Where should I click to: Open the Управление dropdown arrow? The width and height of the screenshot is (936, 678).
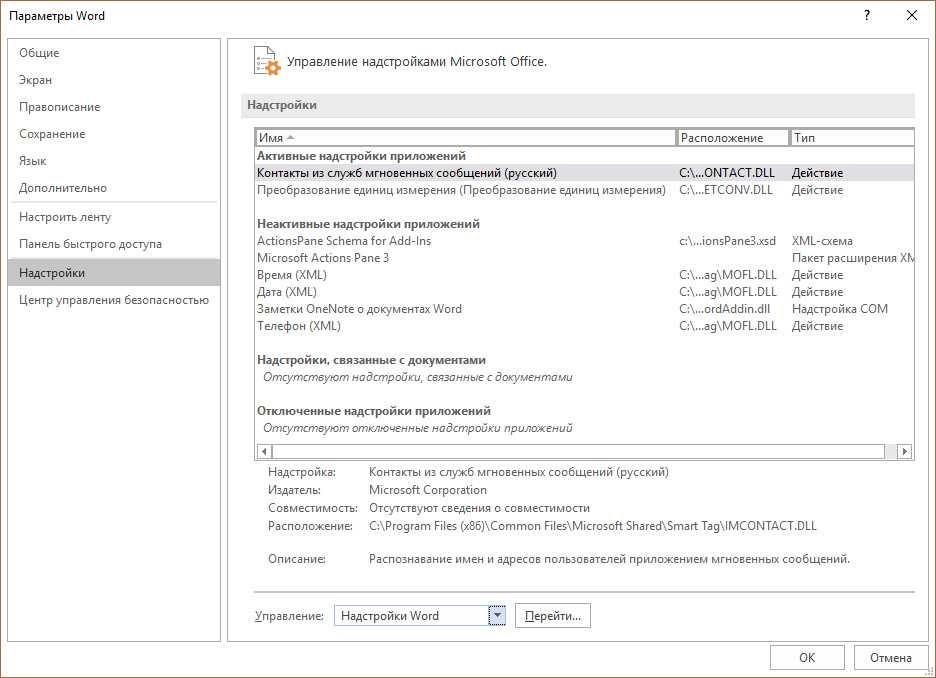point(497,616)
